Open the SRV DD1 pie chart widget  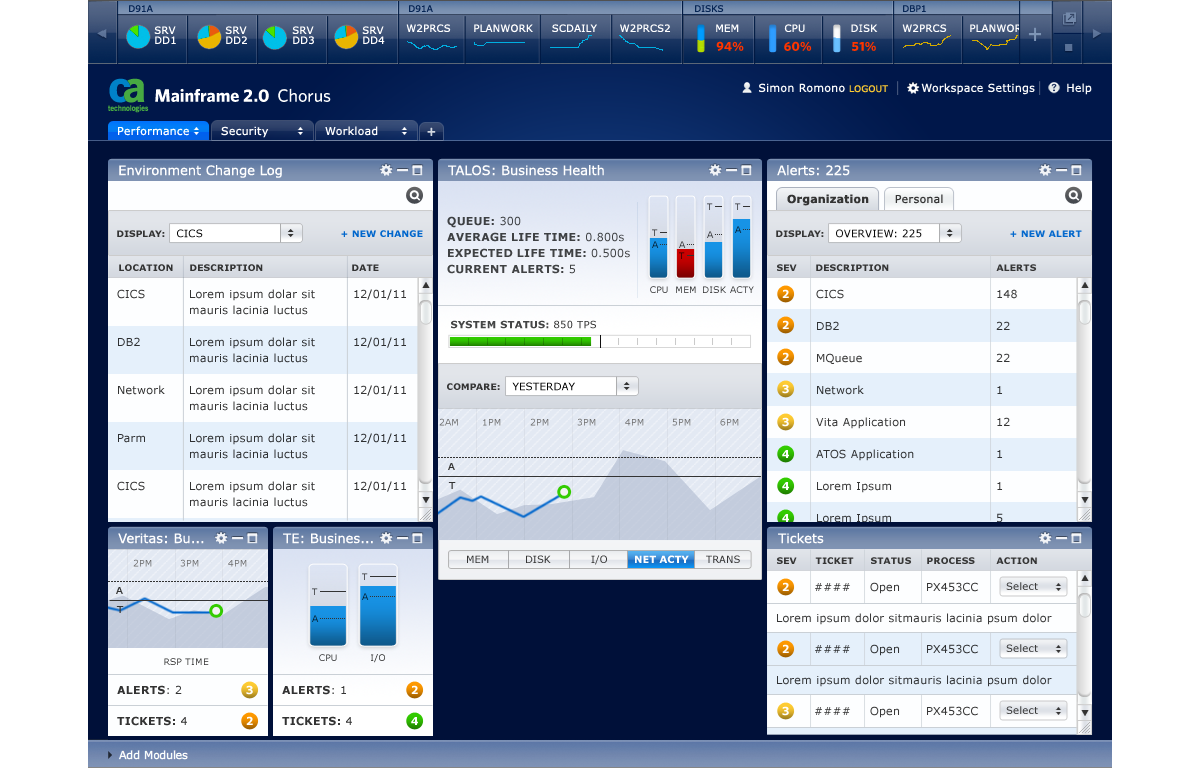152,37
